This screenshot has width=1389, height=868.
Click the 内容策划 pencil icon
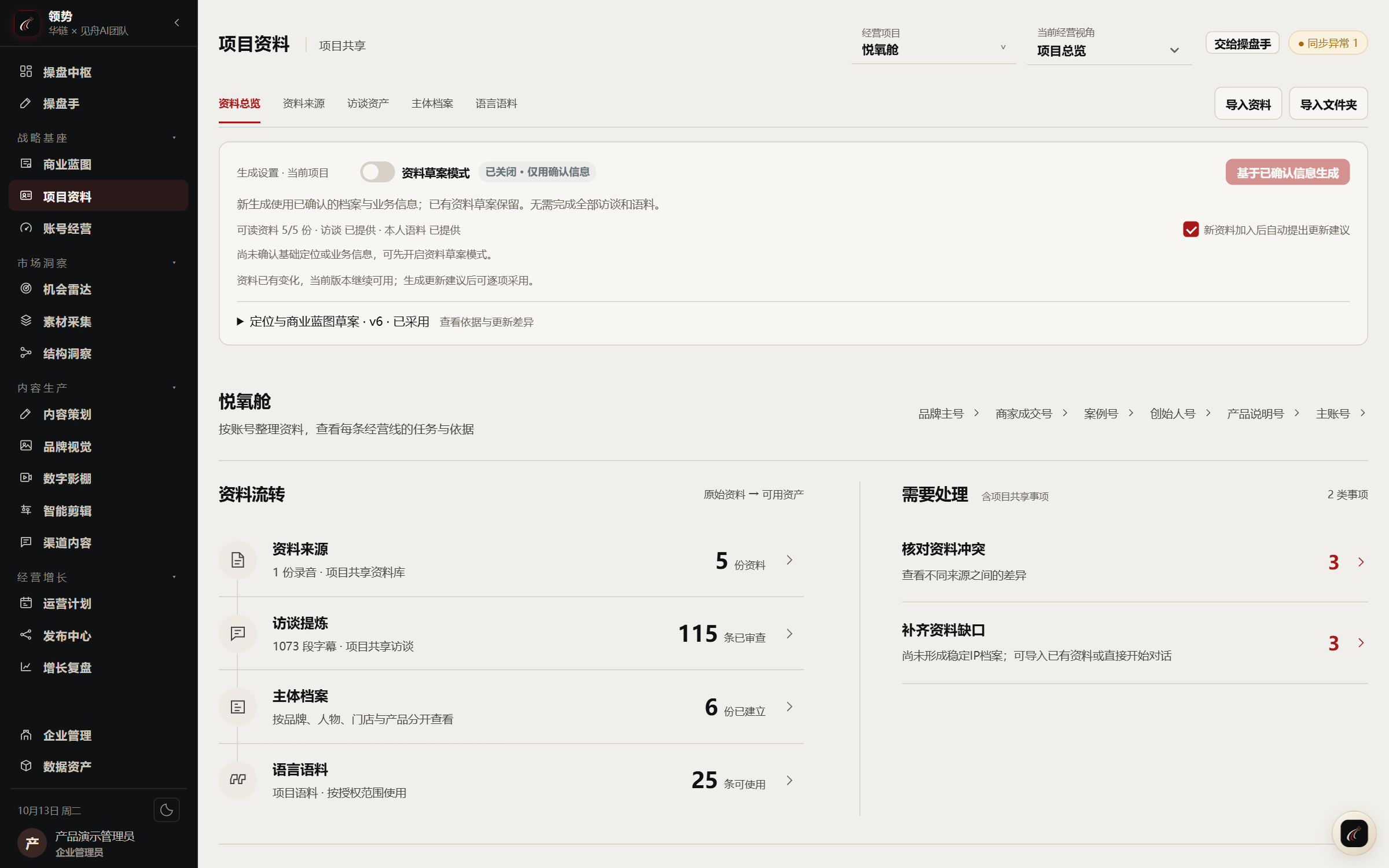[x=26, y=414]
